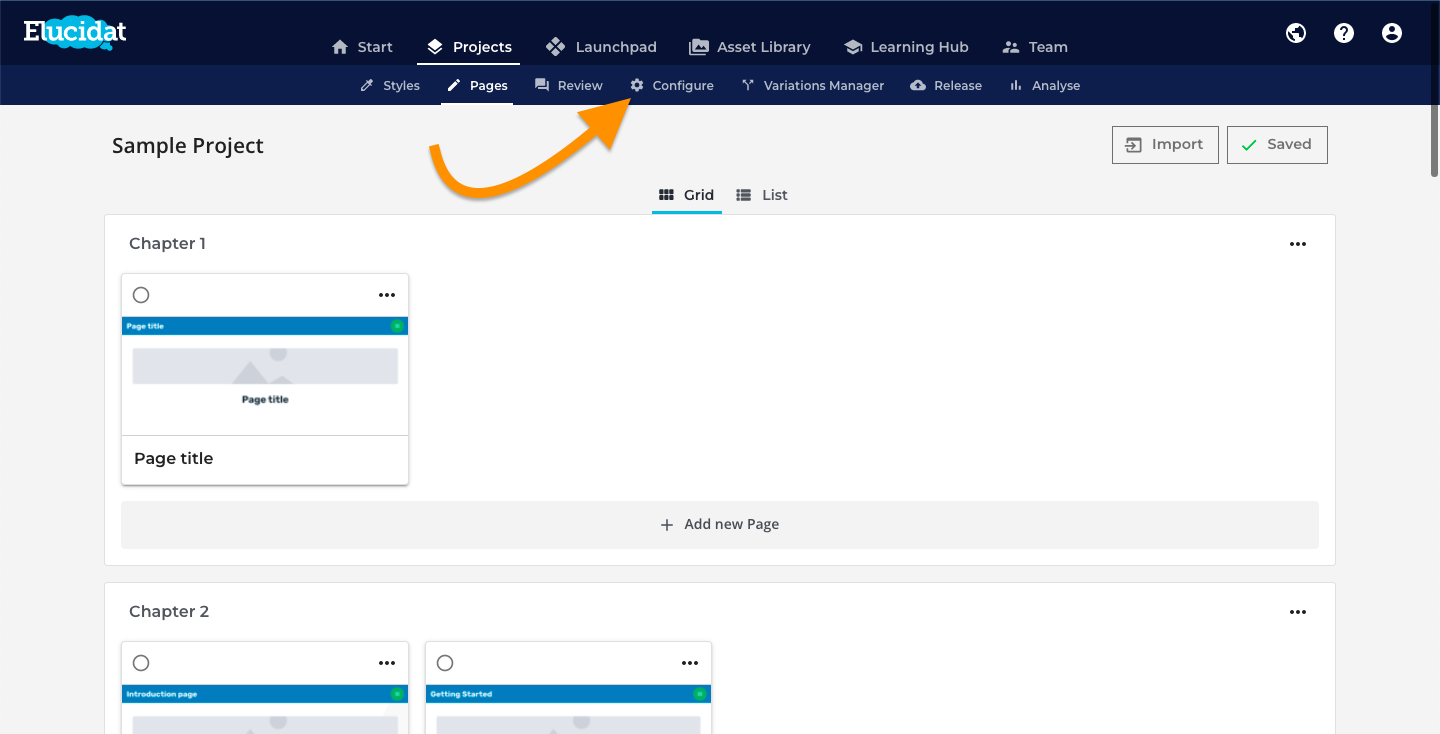Go to Learning Hub
The image size is (1440, 734).
click(x=906, y=47)
